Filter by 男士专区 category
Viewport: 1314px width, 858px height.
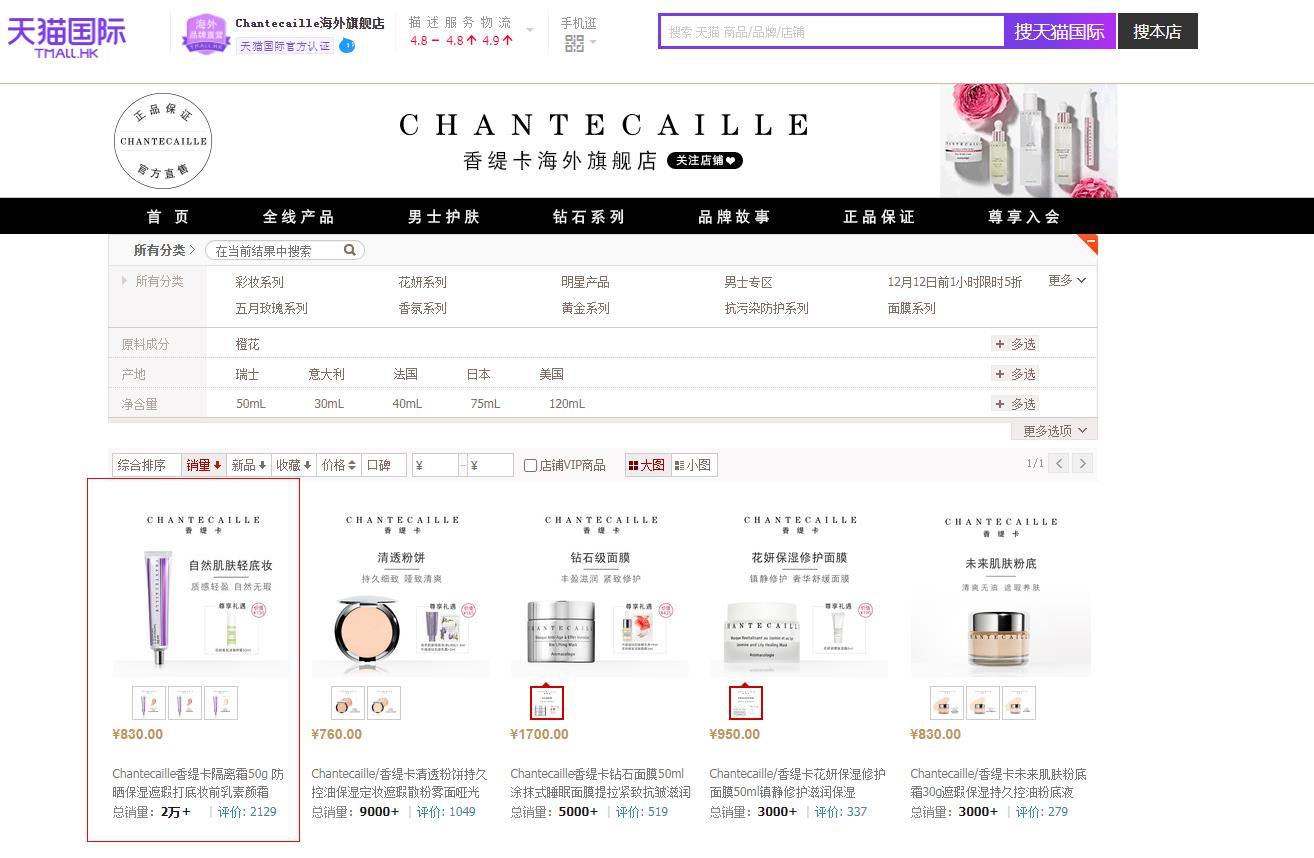(x=749, y=282)
